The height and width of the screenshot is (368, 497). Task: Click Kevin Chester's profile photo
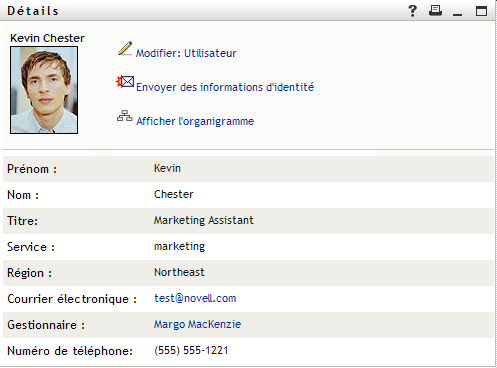(x=44, y=90)
